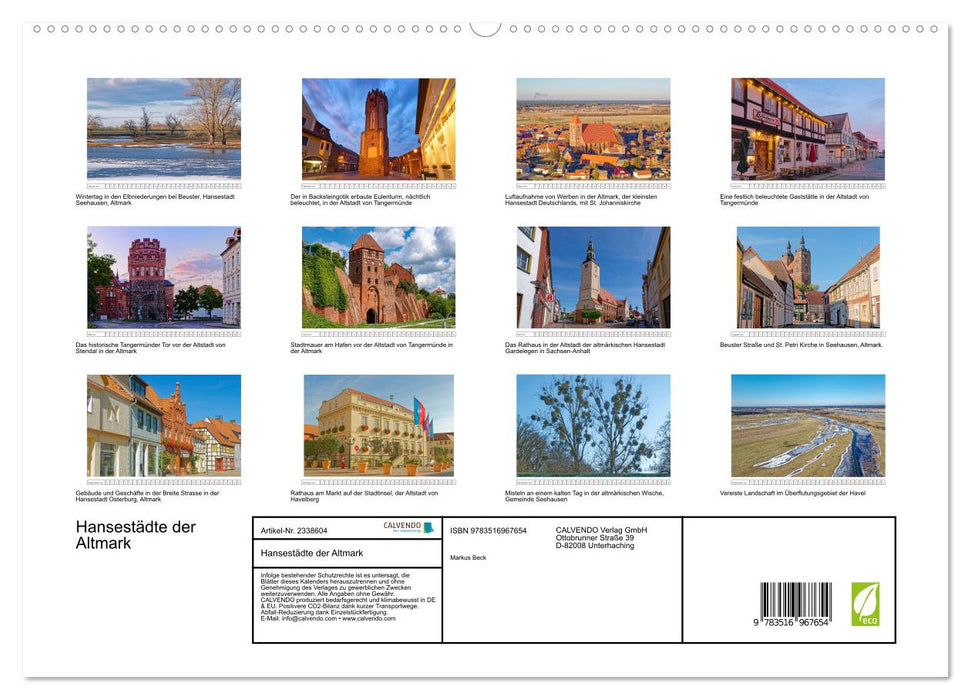The width and height of the screenshot is (971, 700).
Task: Click caption 'Luftaufnahme von Werben in der Altmark'
Action: click(581, 199)
